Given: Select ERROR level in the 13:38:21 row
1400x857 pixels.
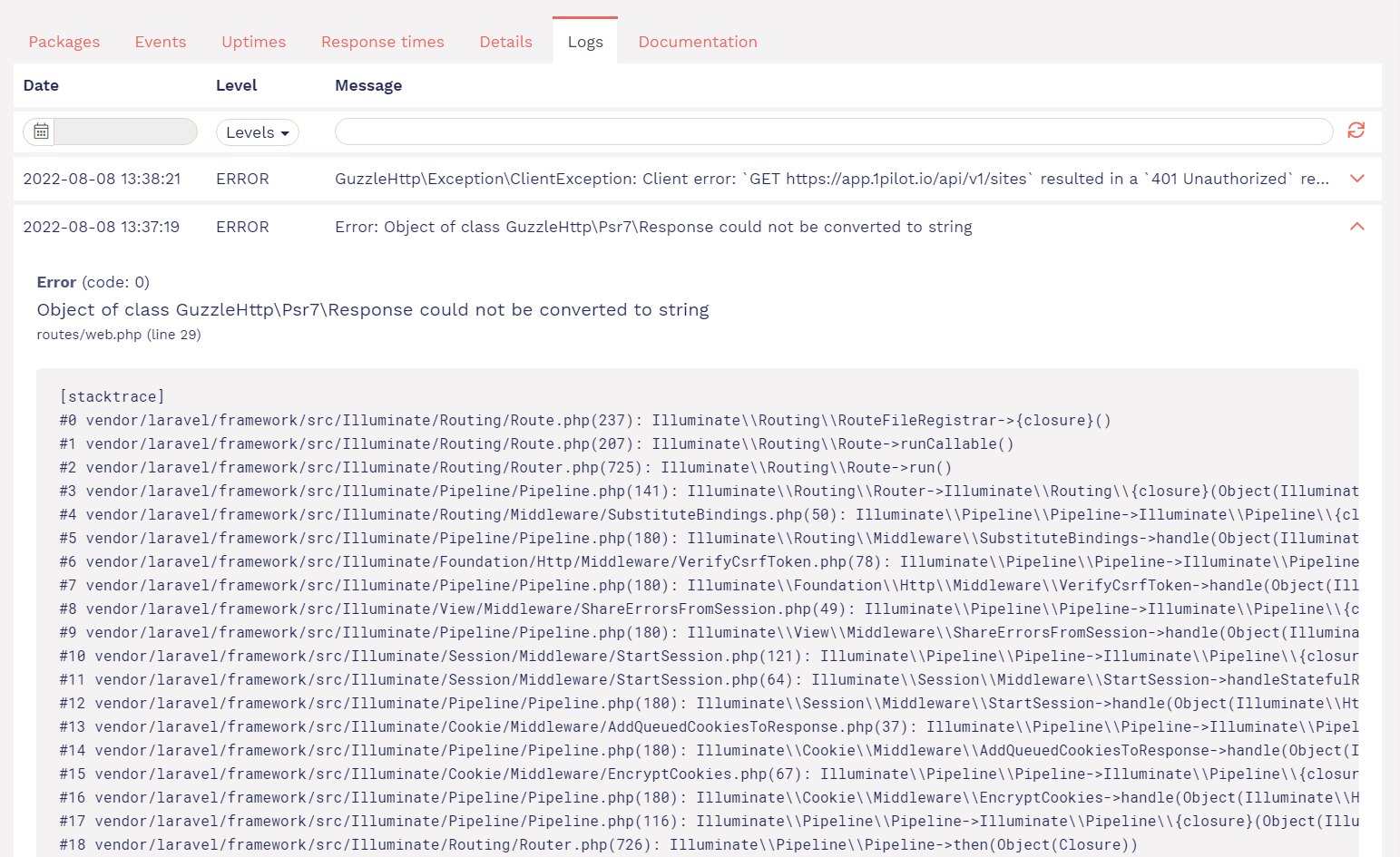Looking at the screenshot, I should tap(242, 179).
